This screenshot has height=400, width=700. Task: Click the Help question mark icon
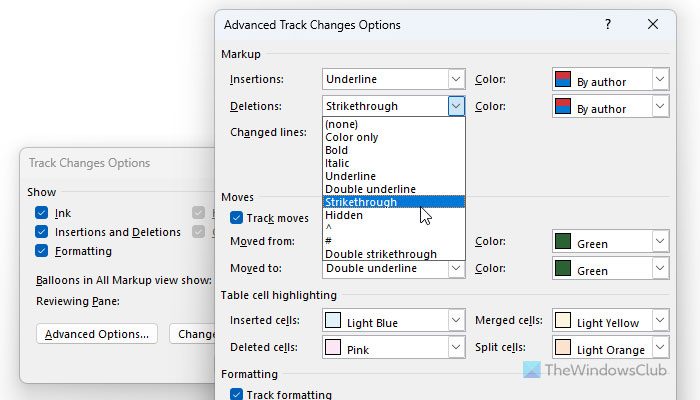click(x=607, y=24)
